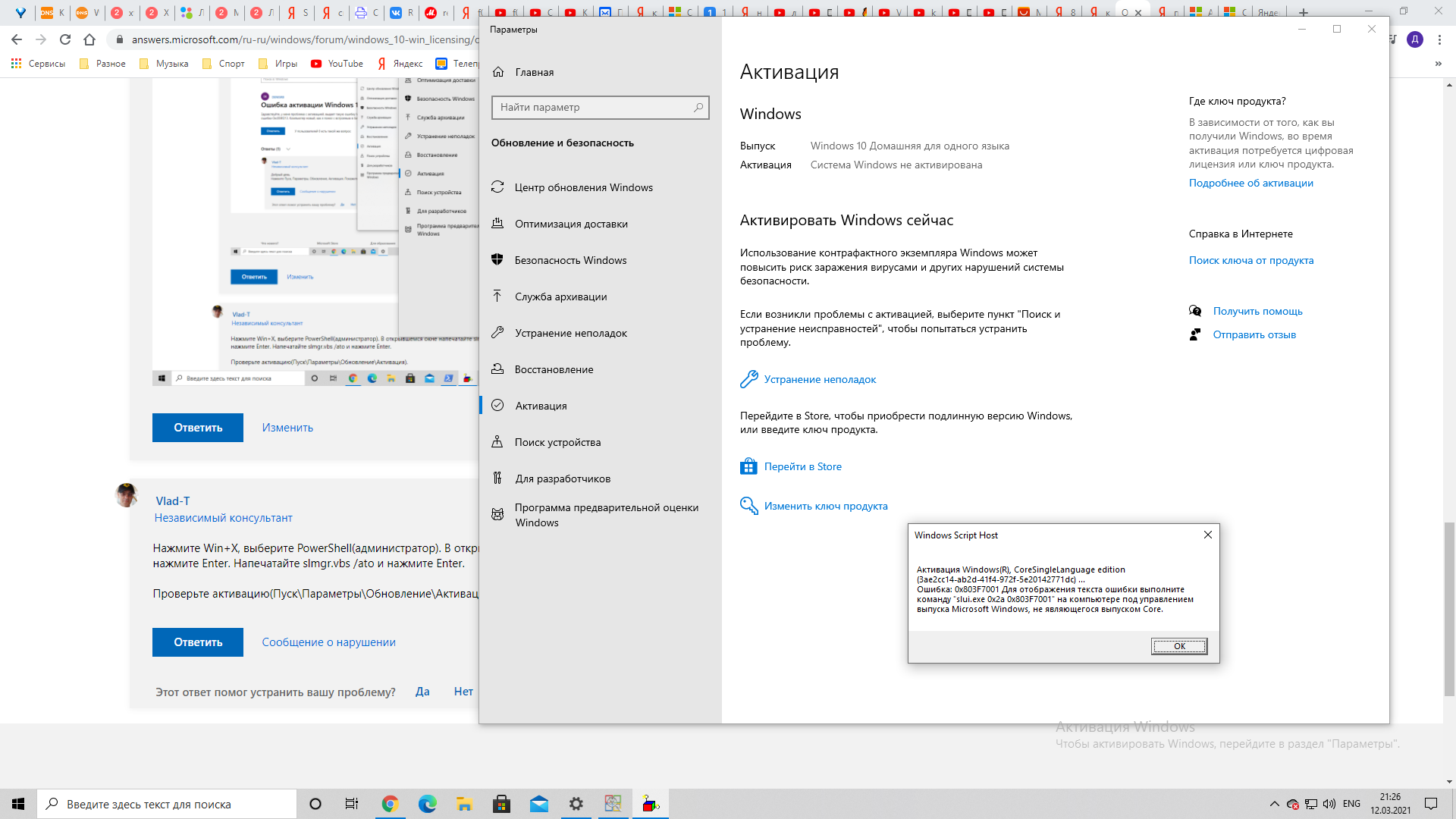Open Оптимизация доставки section
Image resolution: width=1456 pixels, height=819 pixels.
pos(571,224)
